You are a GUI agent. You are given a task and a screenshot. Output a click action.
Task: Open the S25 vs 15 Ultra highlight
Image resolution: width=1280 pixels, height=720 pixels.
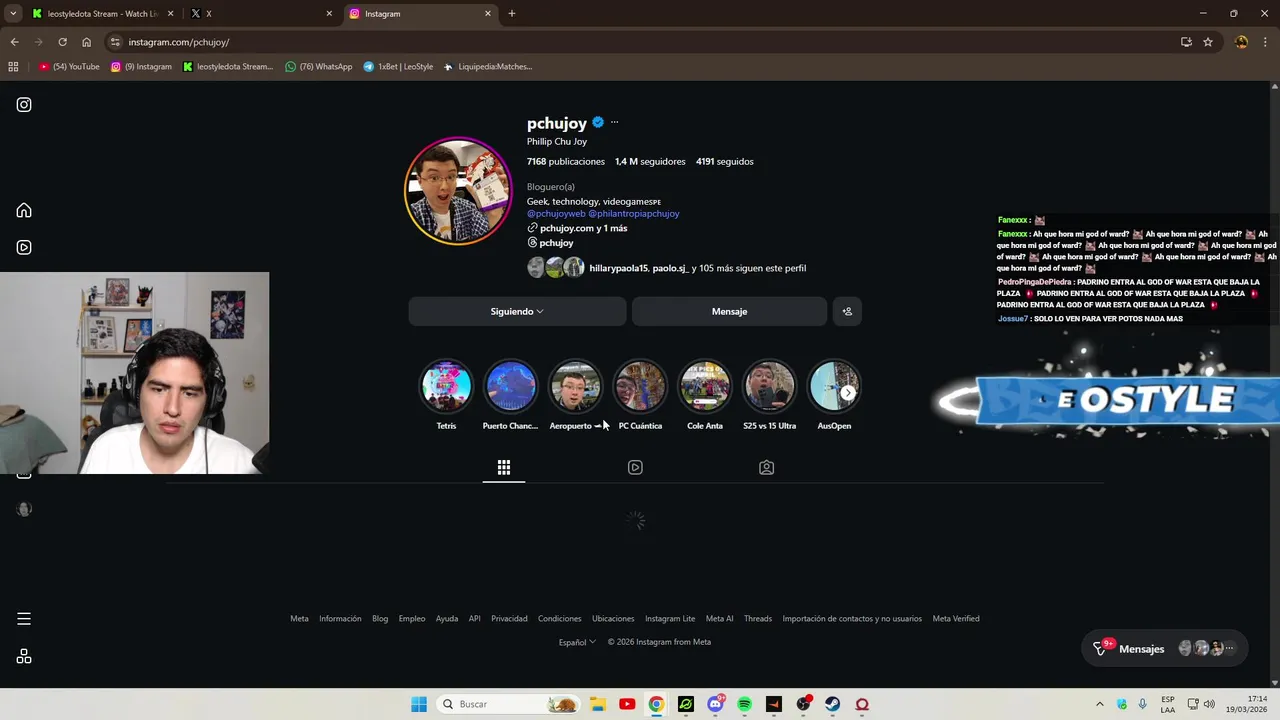pos(769,386)
